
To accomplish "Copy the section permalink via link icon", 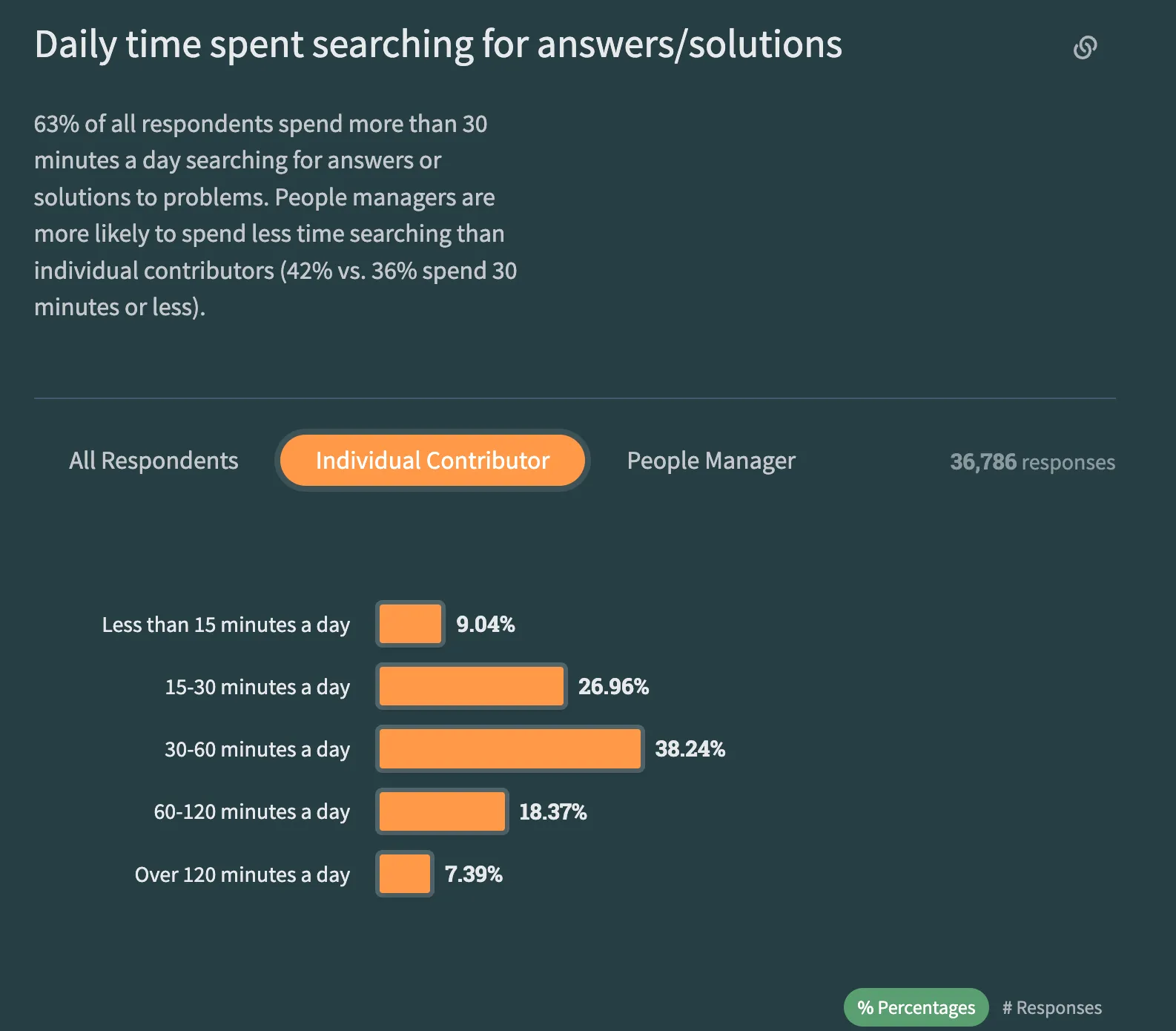I will pyautogui.click(x=1085, y=47).
